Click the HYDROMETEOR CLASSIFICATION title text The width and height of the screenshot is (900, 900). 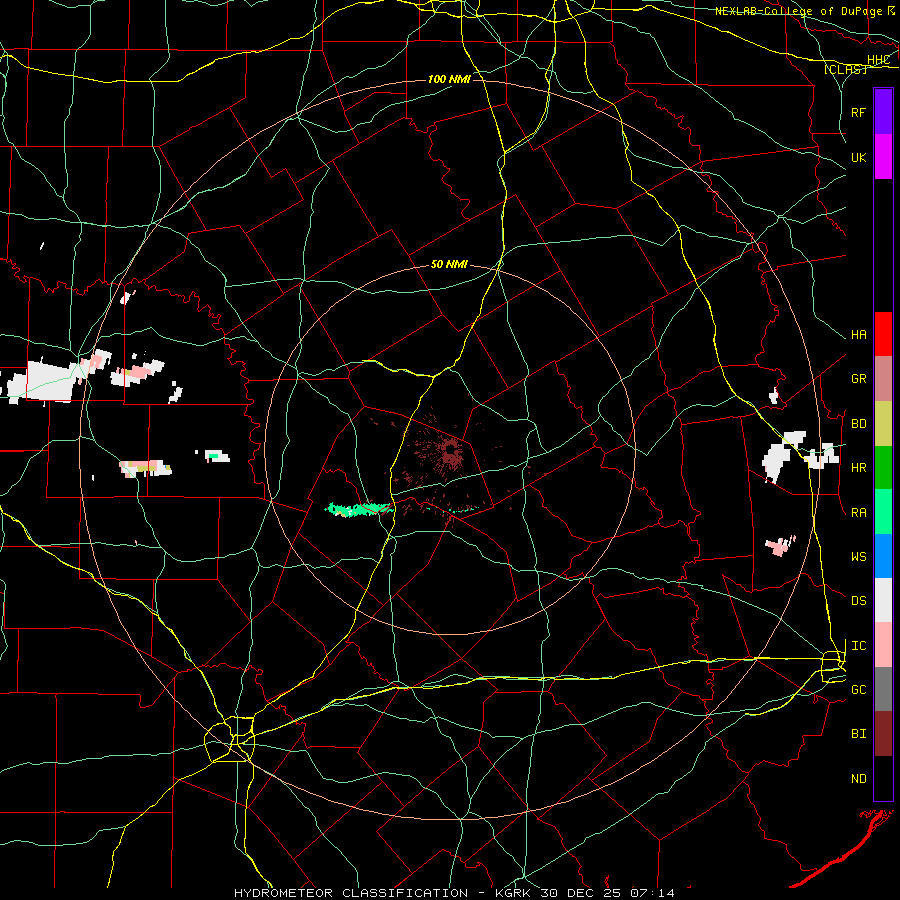[351, 893]
